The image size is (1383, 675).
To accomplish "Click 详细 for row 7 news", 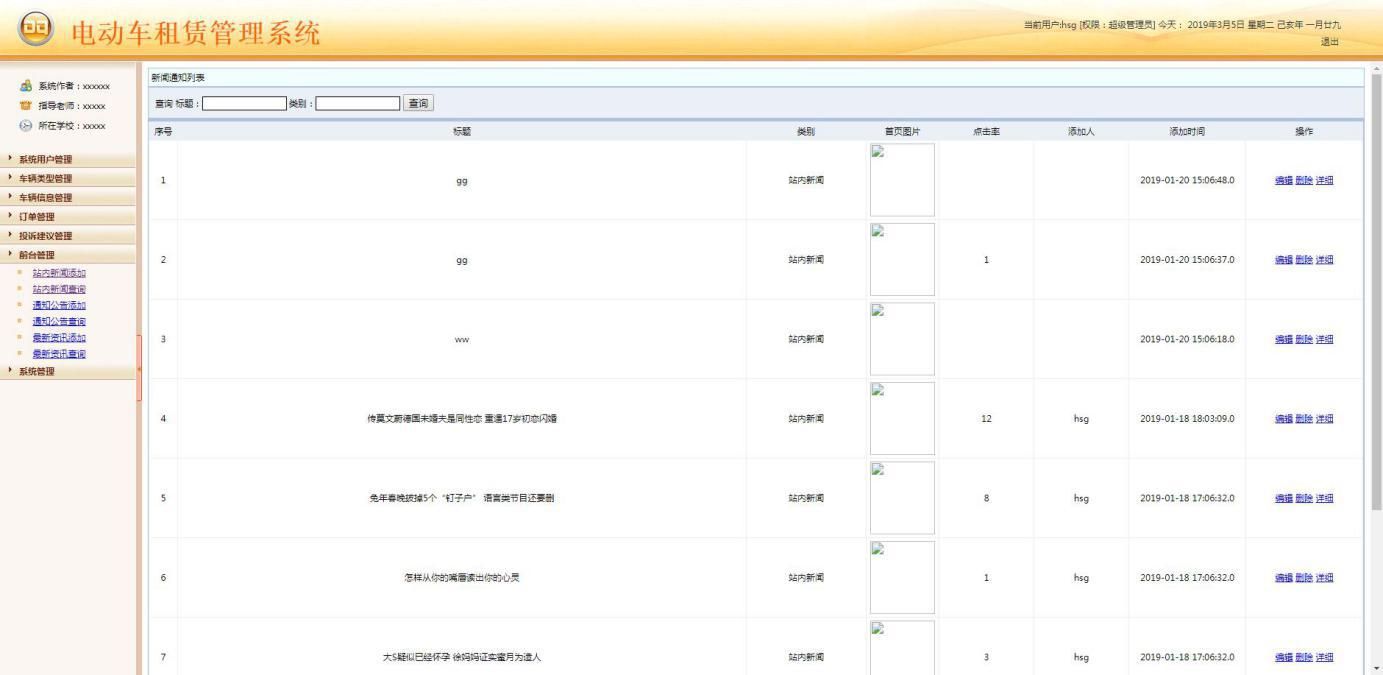I will click(1324, 657).
